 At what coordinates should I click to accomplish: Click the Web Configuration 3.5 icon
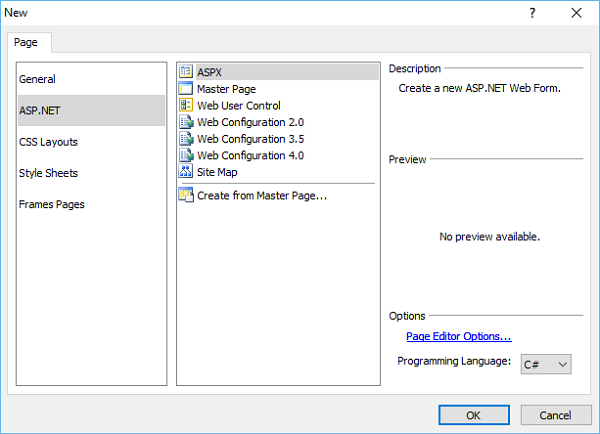186,139
